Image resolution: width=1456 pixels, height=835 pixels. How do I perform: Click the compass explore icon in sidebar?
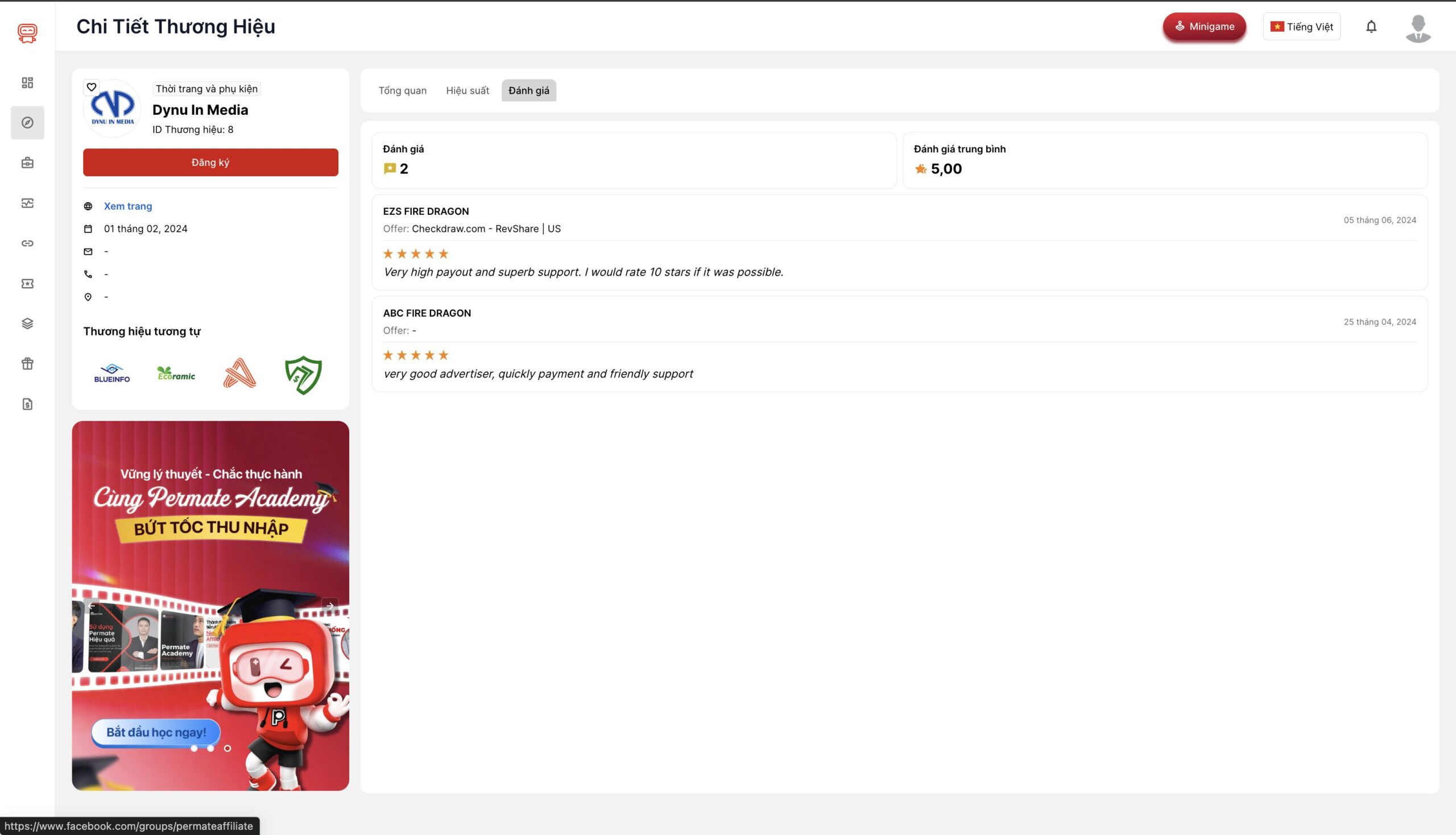[27, 123]
